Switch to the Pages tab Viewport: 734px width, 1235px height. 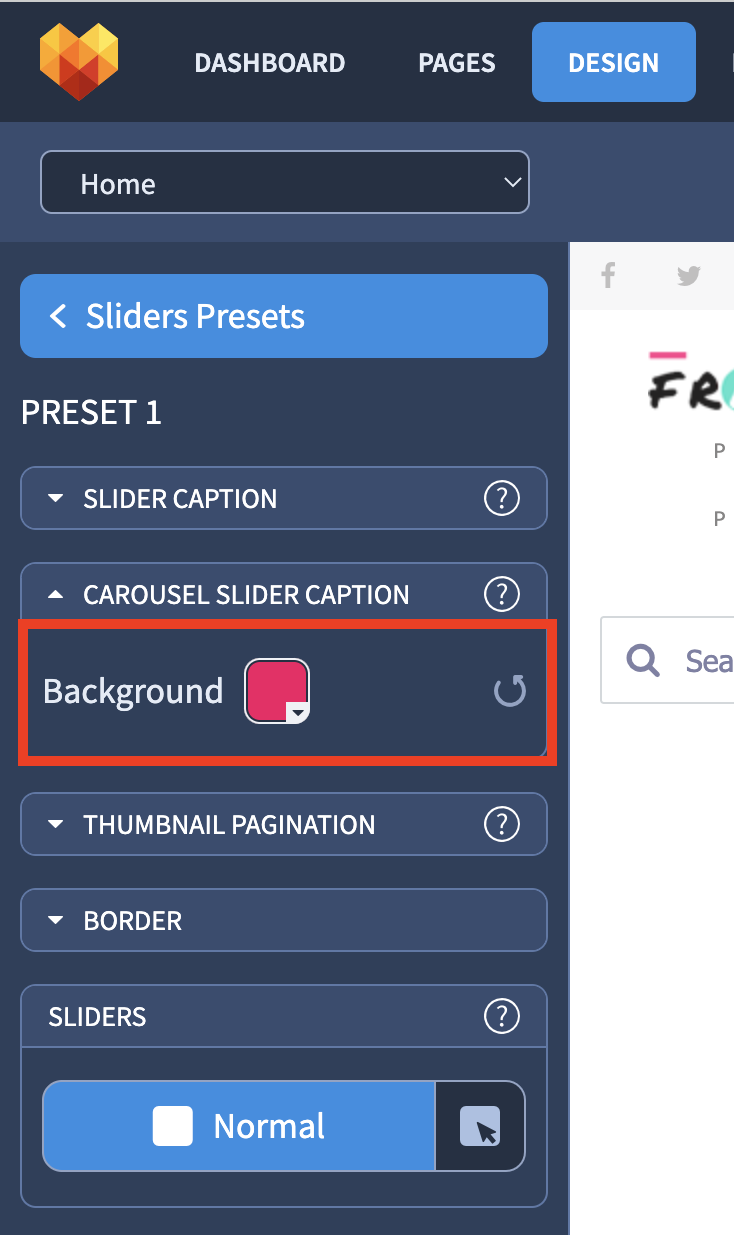[455, 62]
